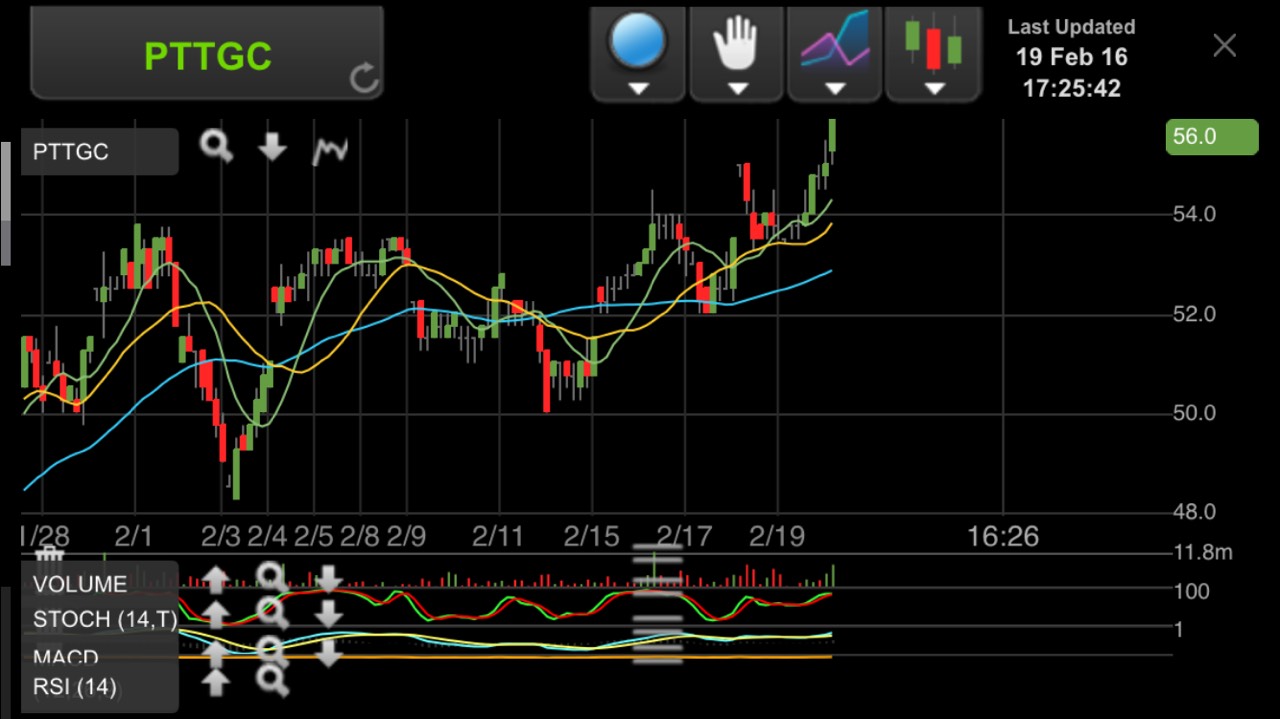1280x719 pixels.
Task: Click the 2/1 date axis label
Action: click(133, 537)
